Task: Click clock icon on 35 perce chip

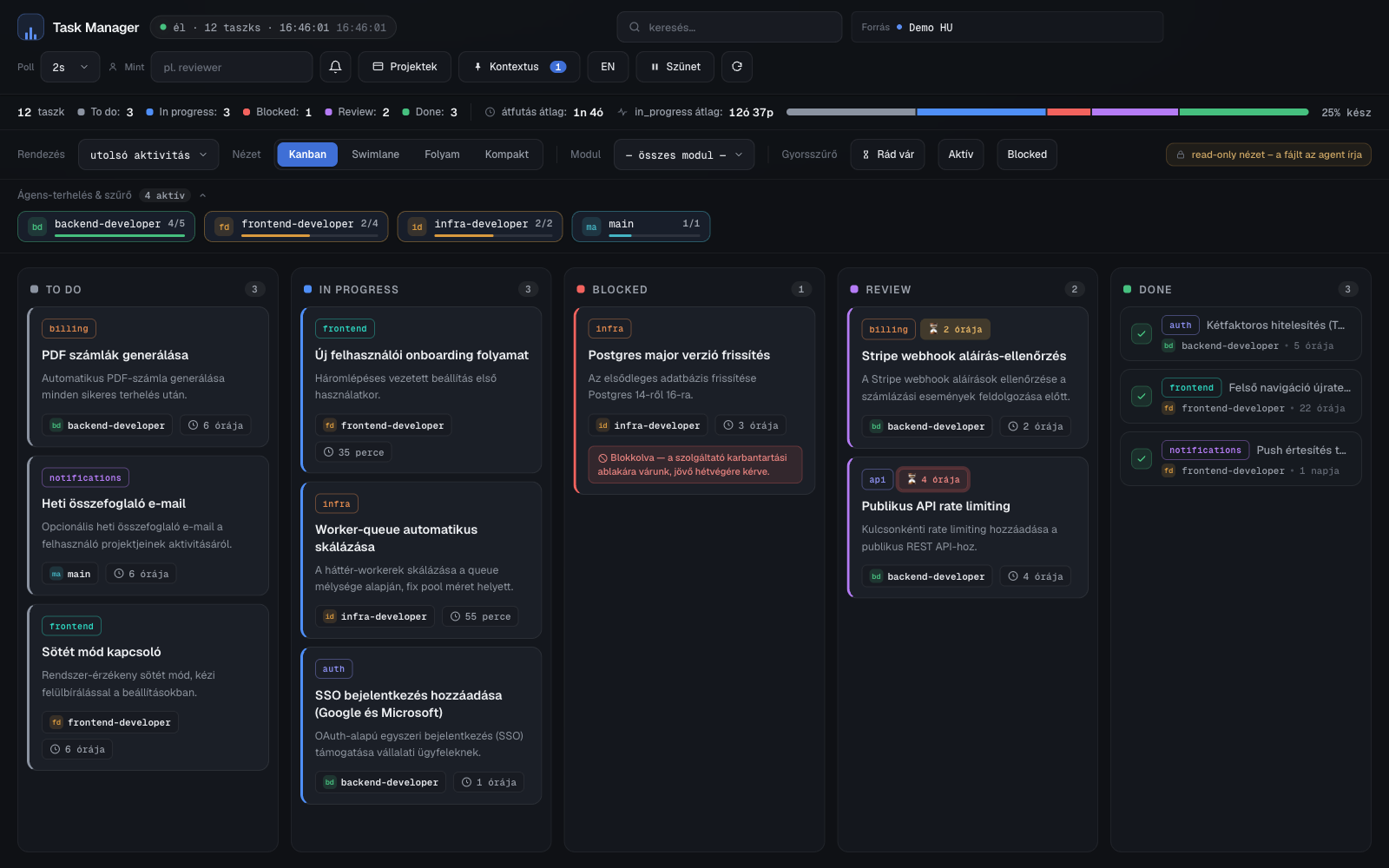Action: (x=329, y=452)
